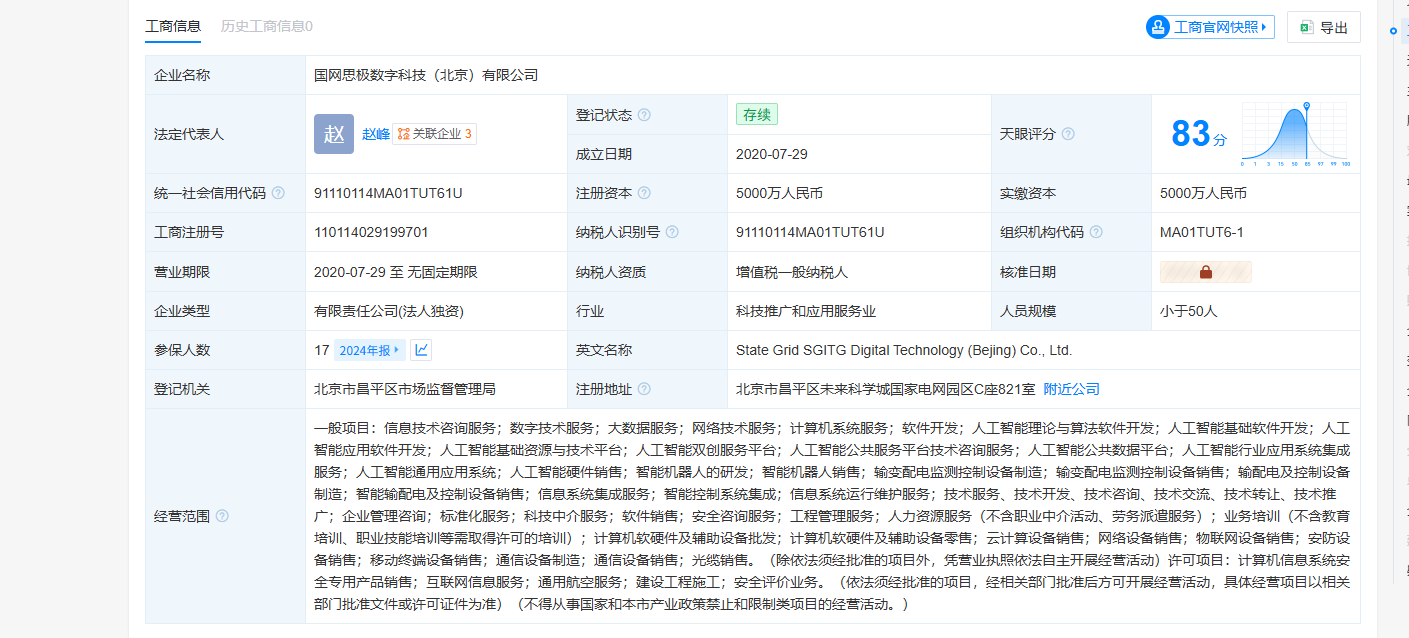Screen dimensions: 1409x638
Task: Open 关联企业 3 related companies tag
Action: click(x=435, y=134)
